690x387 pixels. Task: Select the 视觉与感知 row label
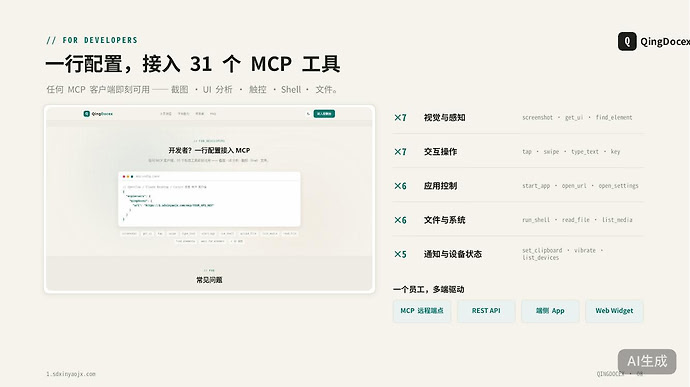coord(444,118)
